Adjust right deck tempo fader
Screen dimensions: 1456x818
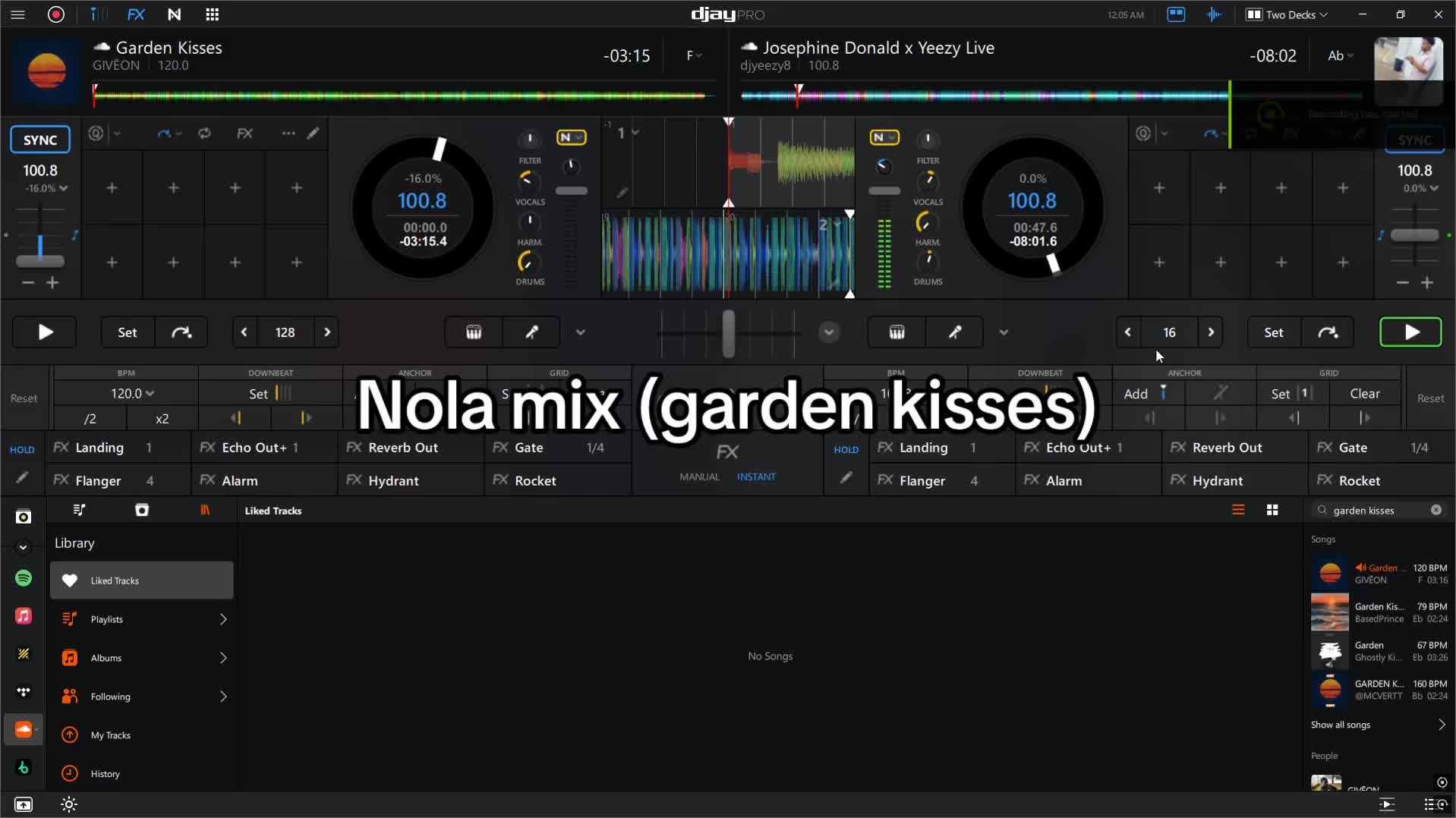point(1414,235)
